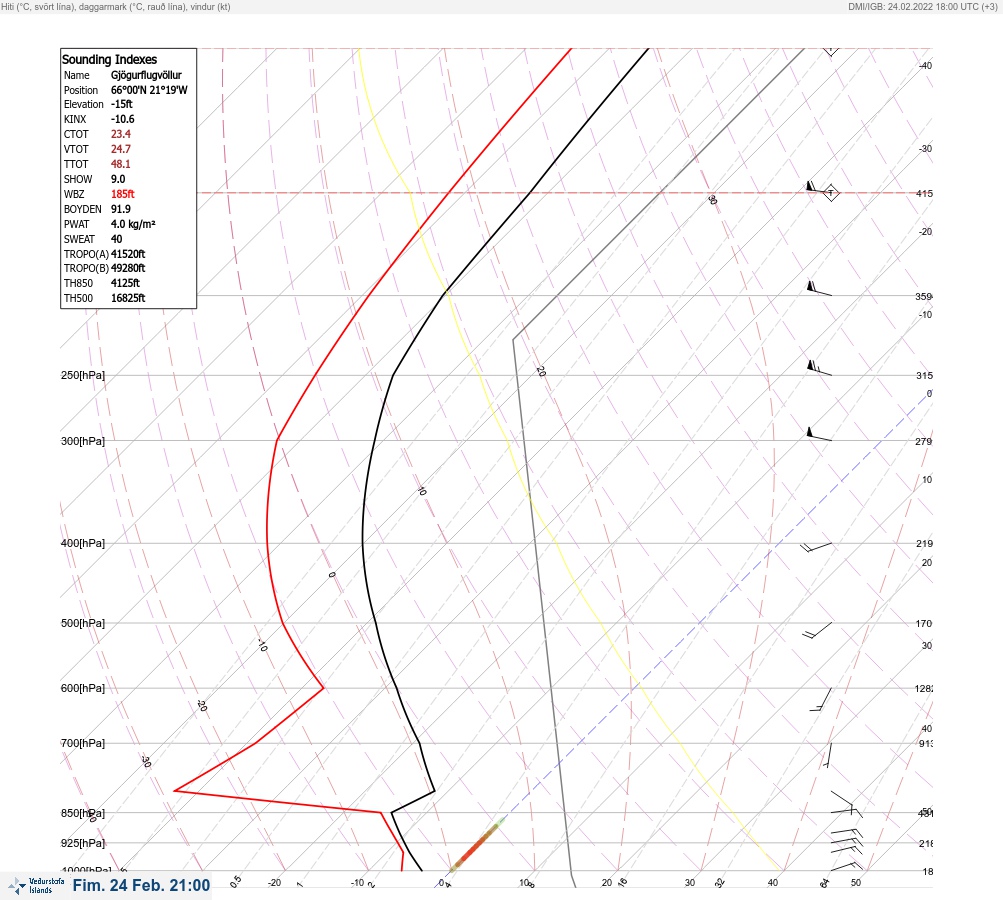The width and height of the screenshot is (1003, 900).
Task: Click the '500[hPa]' pressure label
Action: (83, 623)
